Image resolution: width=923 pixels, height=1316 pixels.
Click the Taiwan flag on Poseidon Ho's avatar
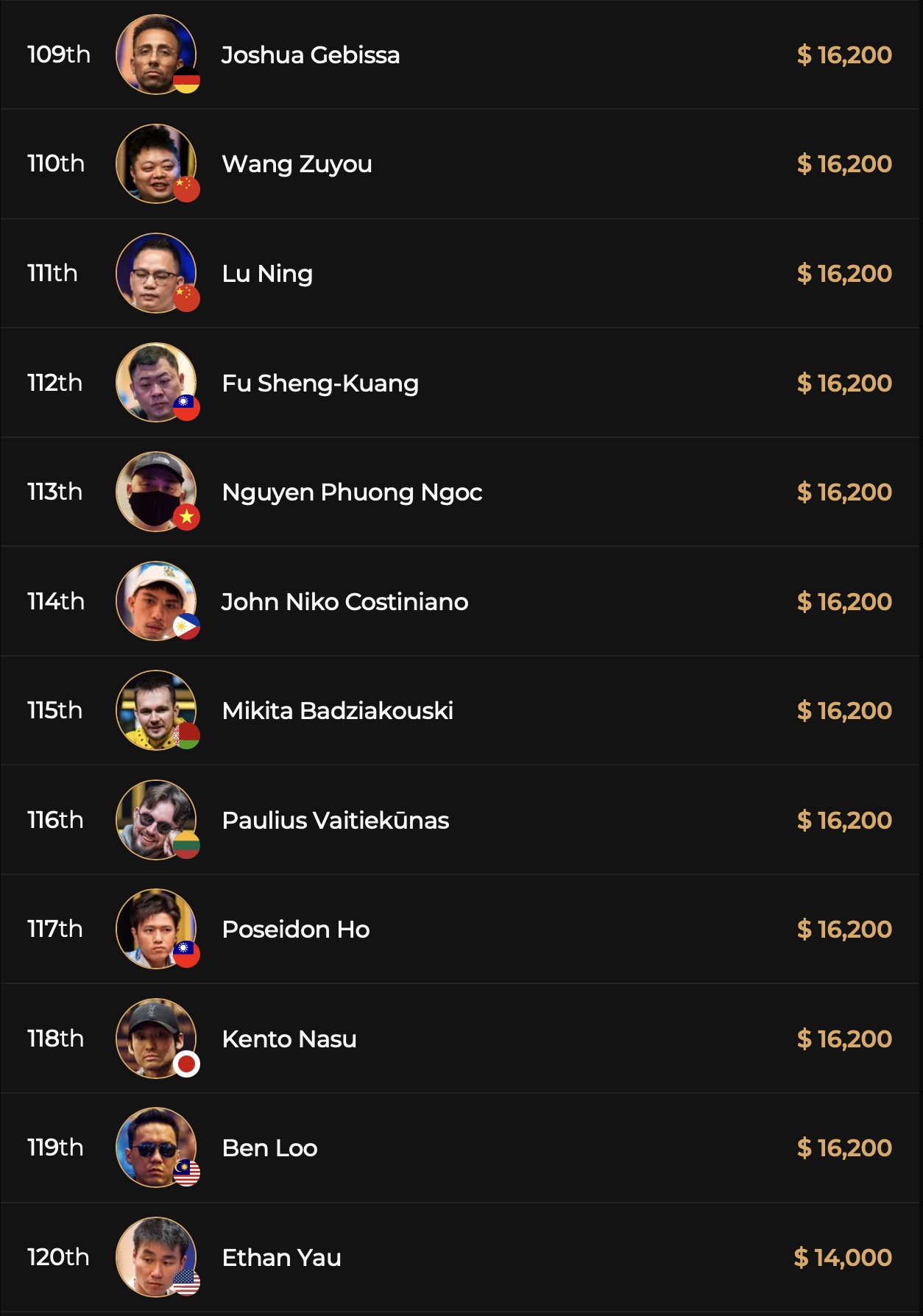coord(186,954)
